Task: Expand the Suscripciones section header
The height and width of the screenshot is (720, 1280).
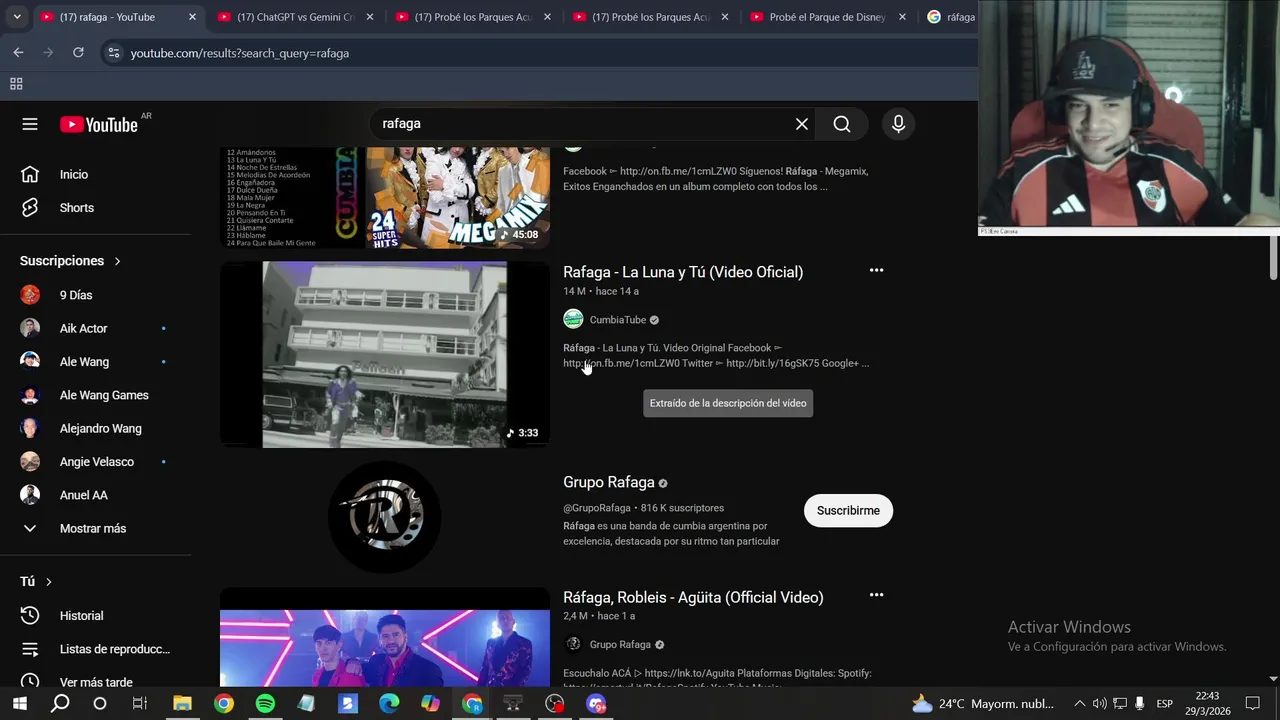Action: tap(71, 261)
